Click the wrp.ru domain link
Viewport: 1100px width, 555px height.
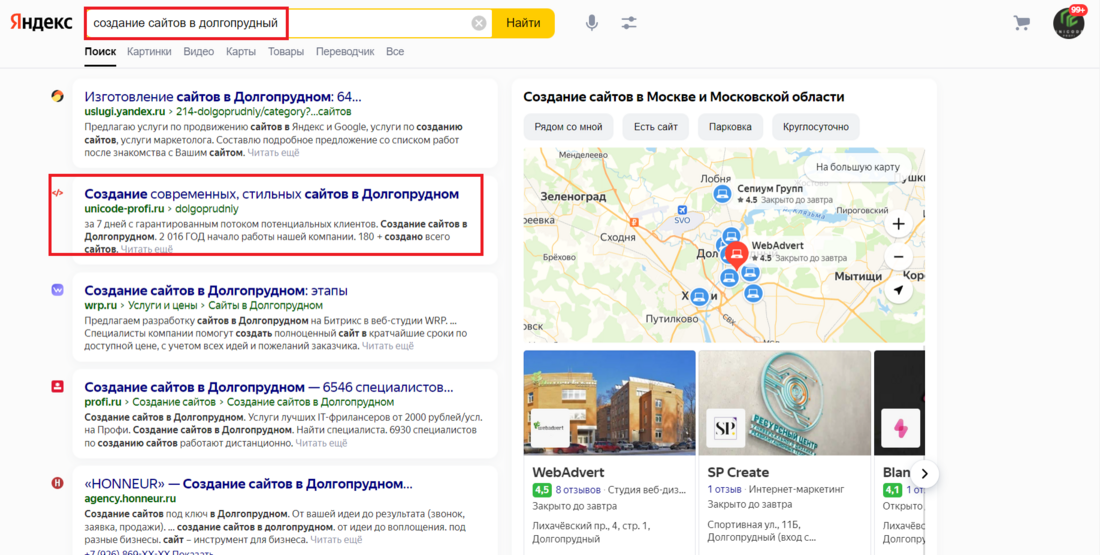[x=100, y=305]
